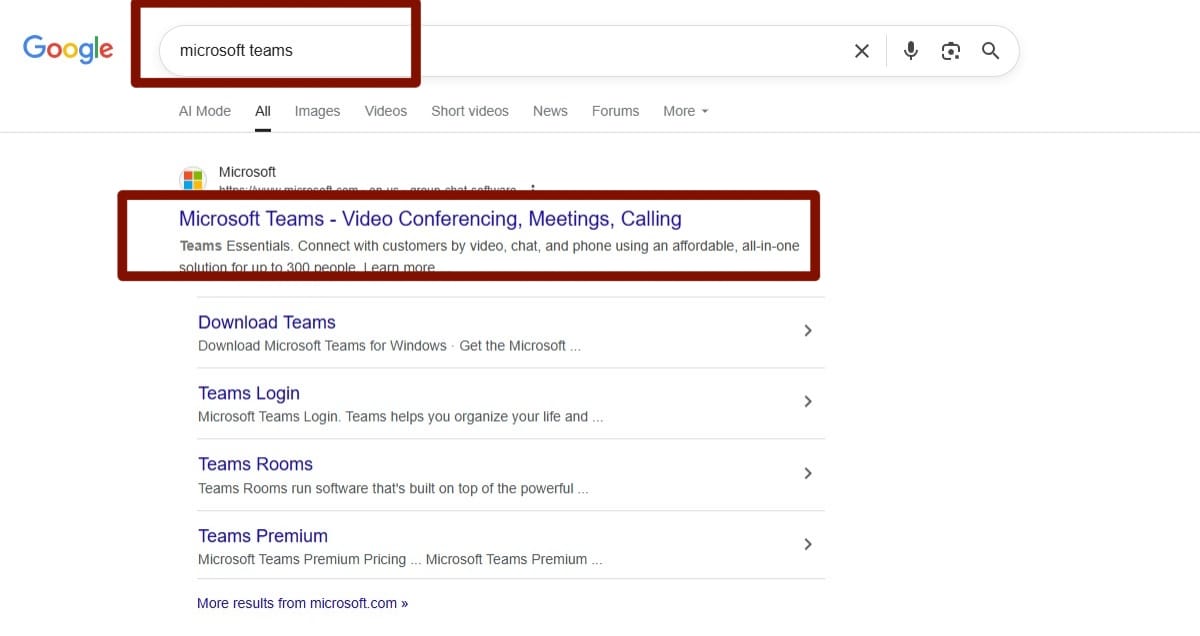The height and width of the screenshot is (636, 1200).
Task: Expand Teams Premium result chevron
Action: (x=808, y=545)
